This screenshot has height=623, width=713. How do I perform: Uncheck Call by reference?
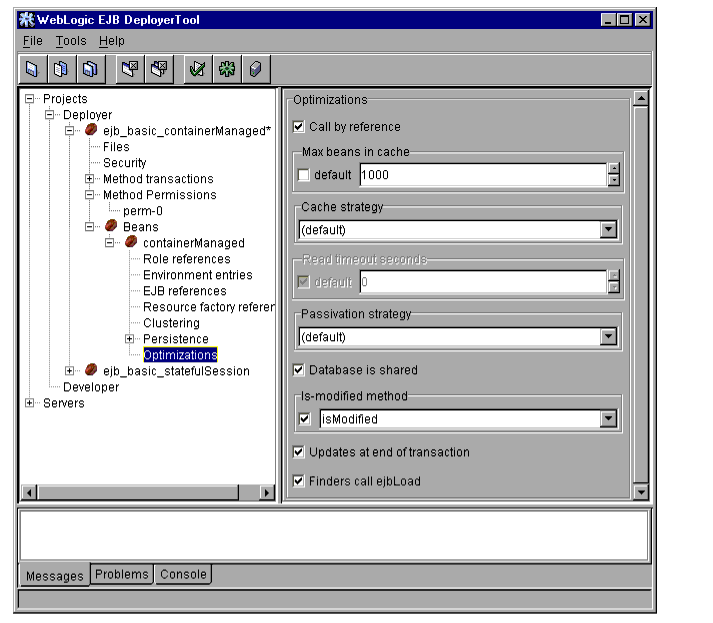[299, 126]
